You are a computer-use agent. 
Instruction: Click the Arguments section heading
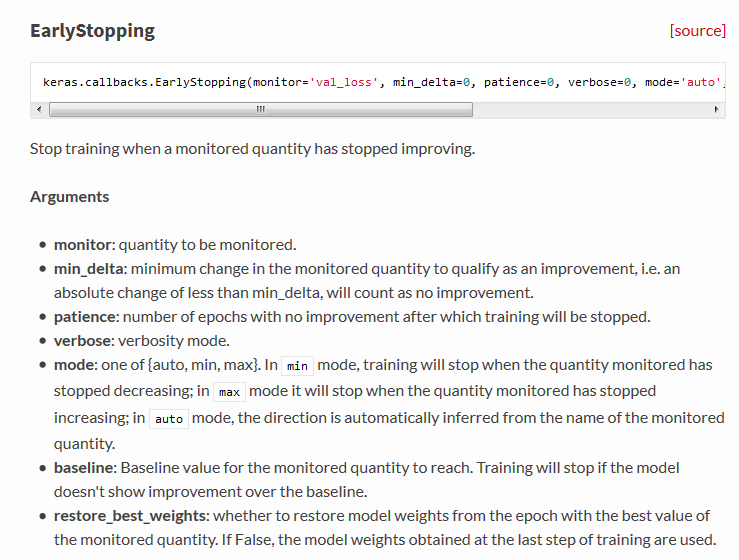tap(69, 196)
